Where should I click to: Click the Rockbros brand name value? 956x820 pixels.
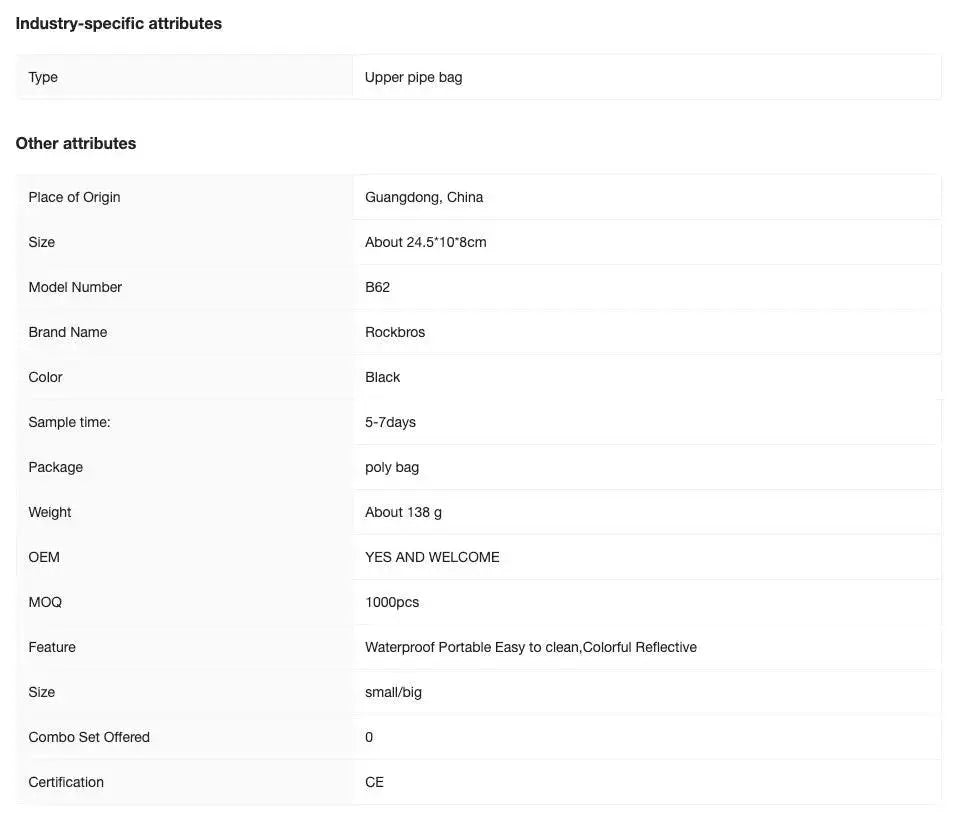pyautogui.click(x=395, y=332)
